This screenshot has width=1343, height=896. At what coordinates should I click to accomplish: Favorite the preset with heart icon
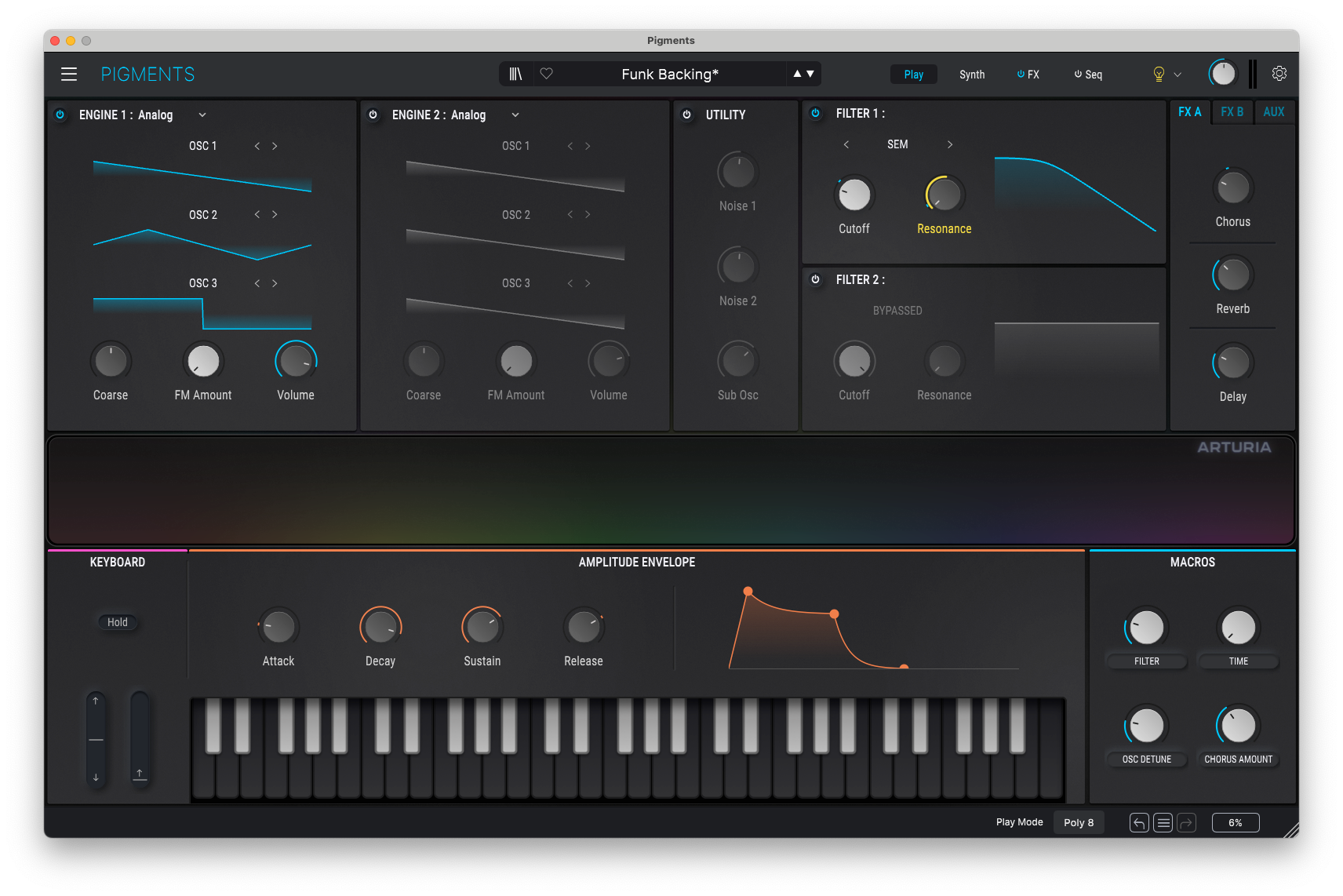coord(547,74)
